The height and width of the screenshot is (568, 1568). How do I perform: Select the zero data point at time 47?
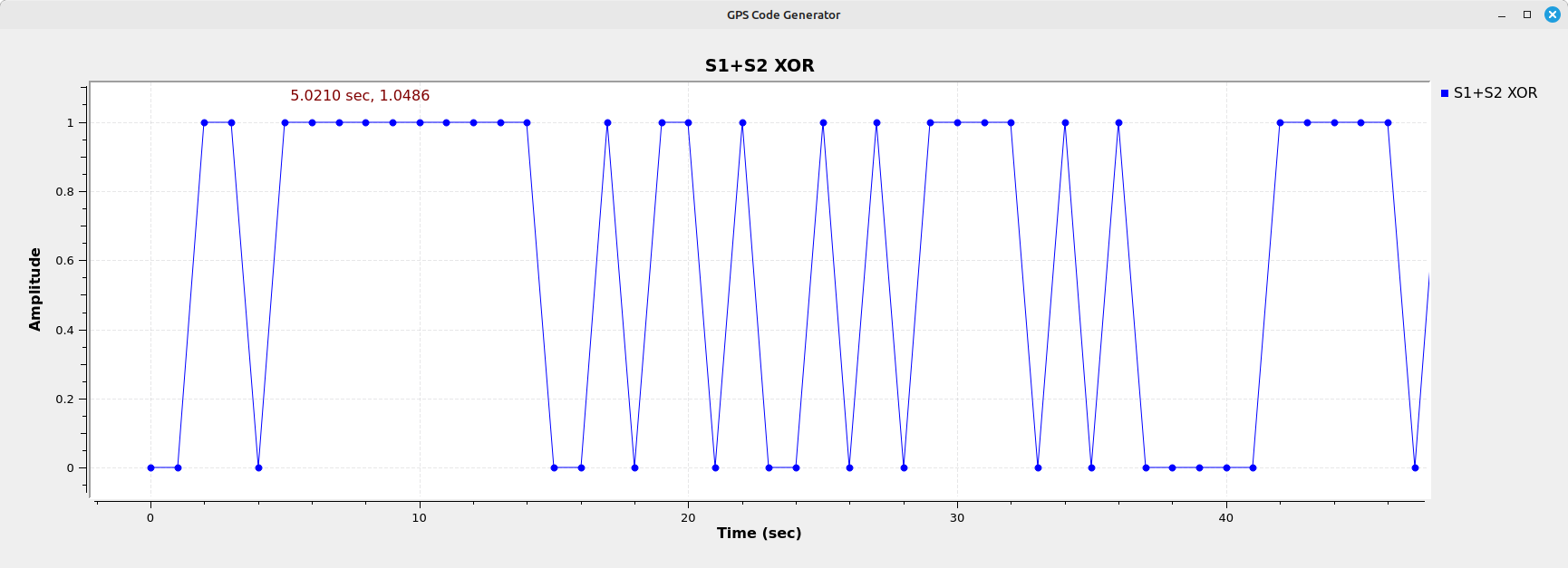pos(1415,467)
